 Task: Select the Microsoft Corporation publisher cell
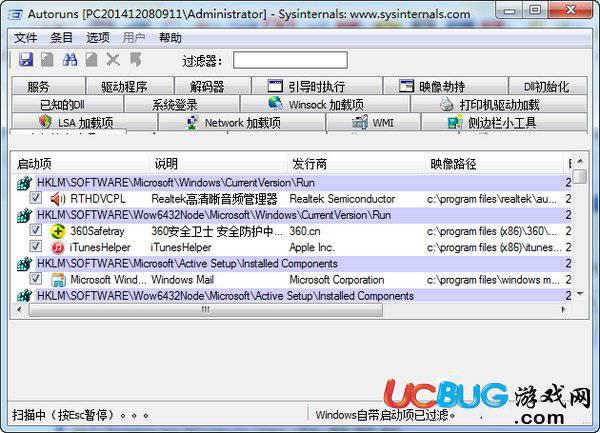click(337, 280)
